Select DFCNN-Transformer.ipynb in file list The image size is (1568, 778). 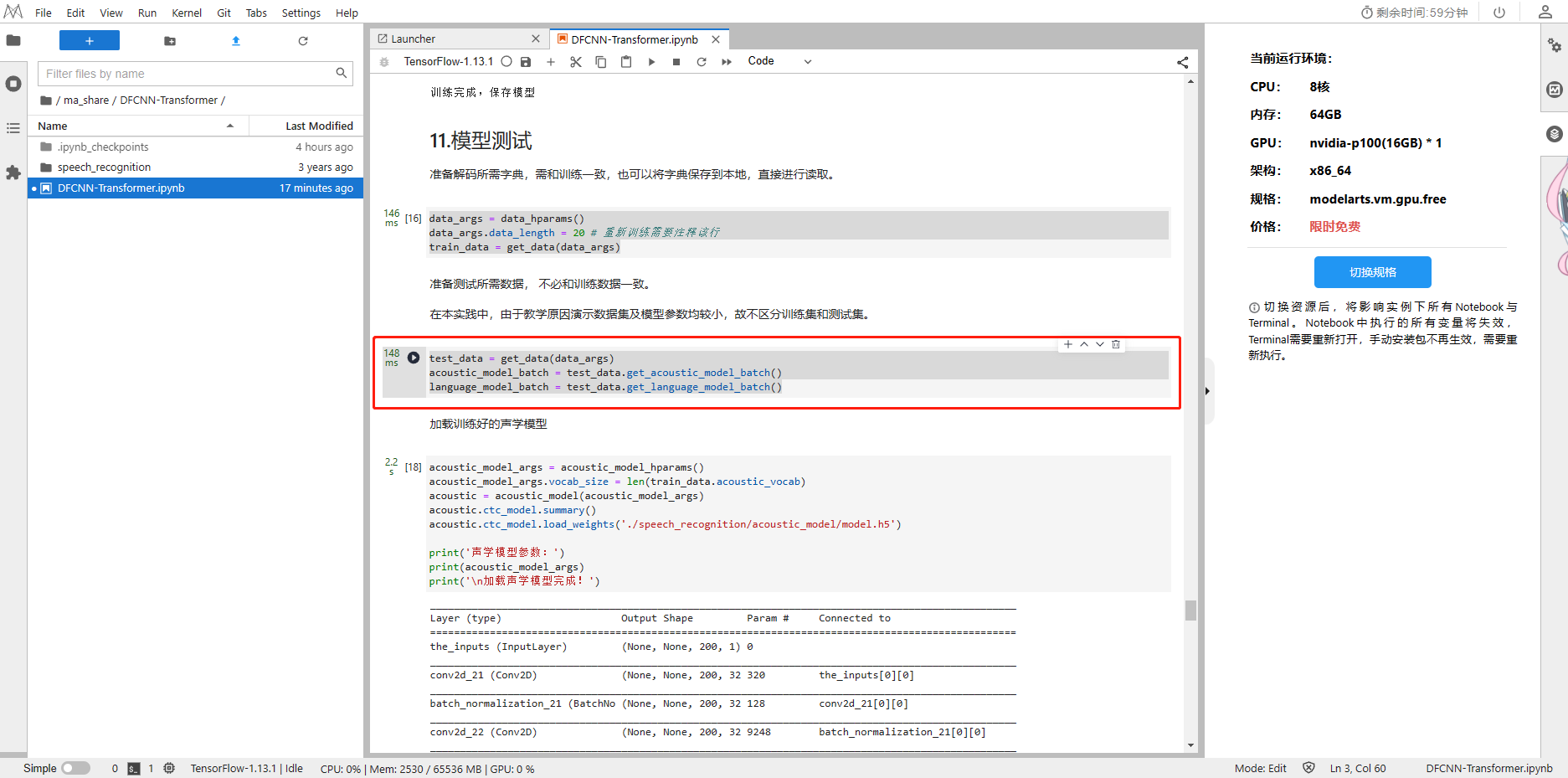(x=195, y=188)
